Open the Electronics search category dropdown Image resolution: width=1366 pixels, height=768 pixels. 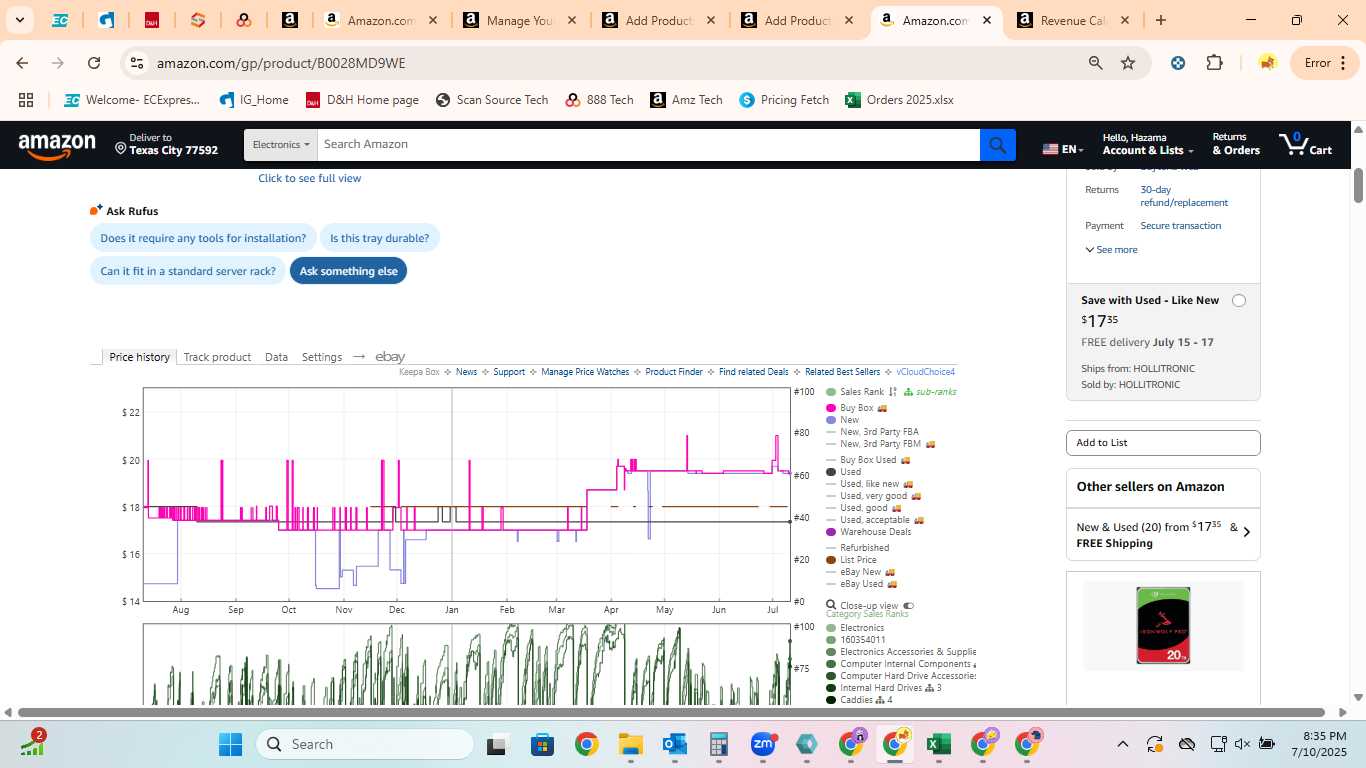tap(281, 145)
